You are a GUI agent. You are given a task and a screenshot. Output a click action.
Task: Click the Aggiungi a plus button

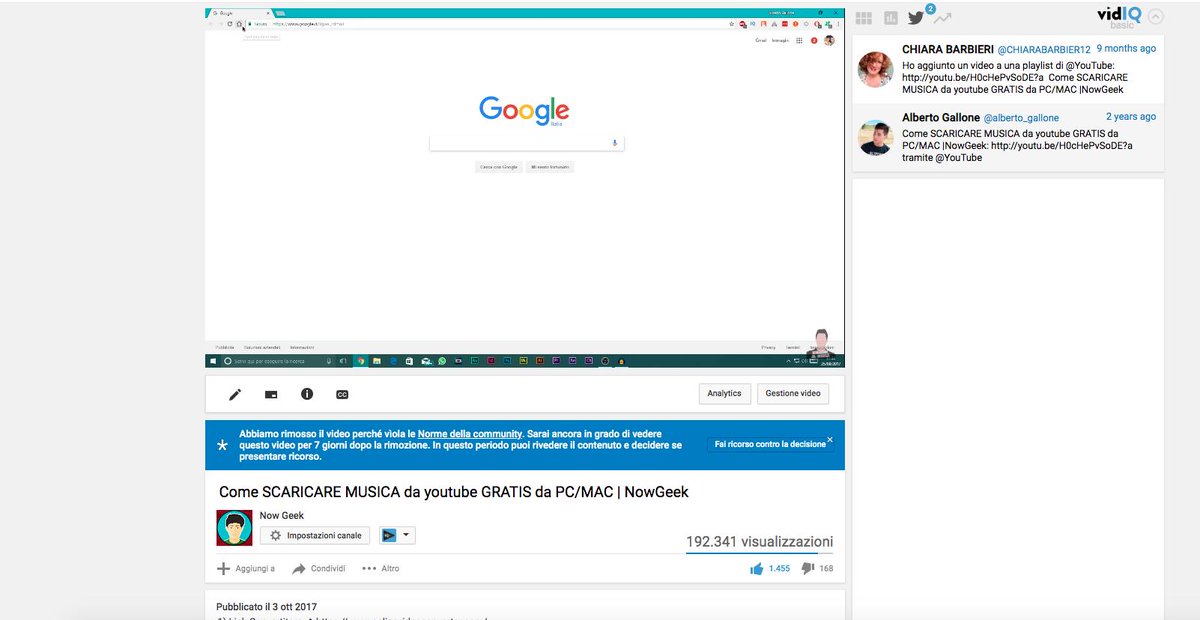(x=246, y=568)
